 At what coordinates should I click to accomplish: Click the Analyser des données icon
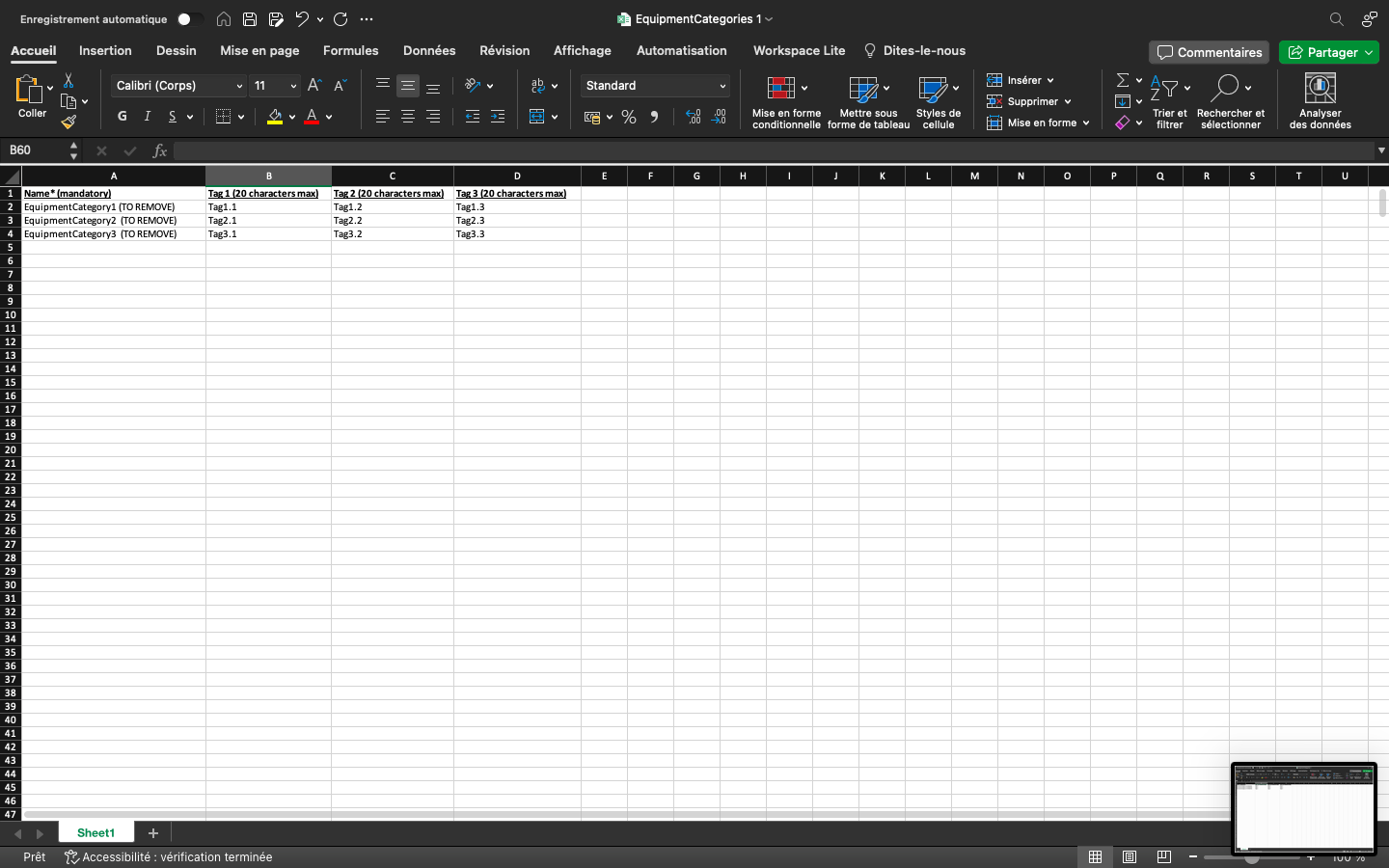[x=1320, y=88]
